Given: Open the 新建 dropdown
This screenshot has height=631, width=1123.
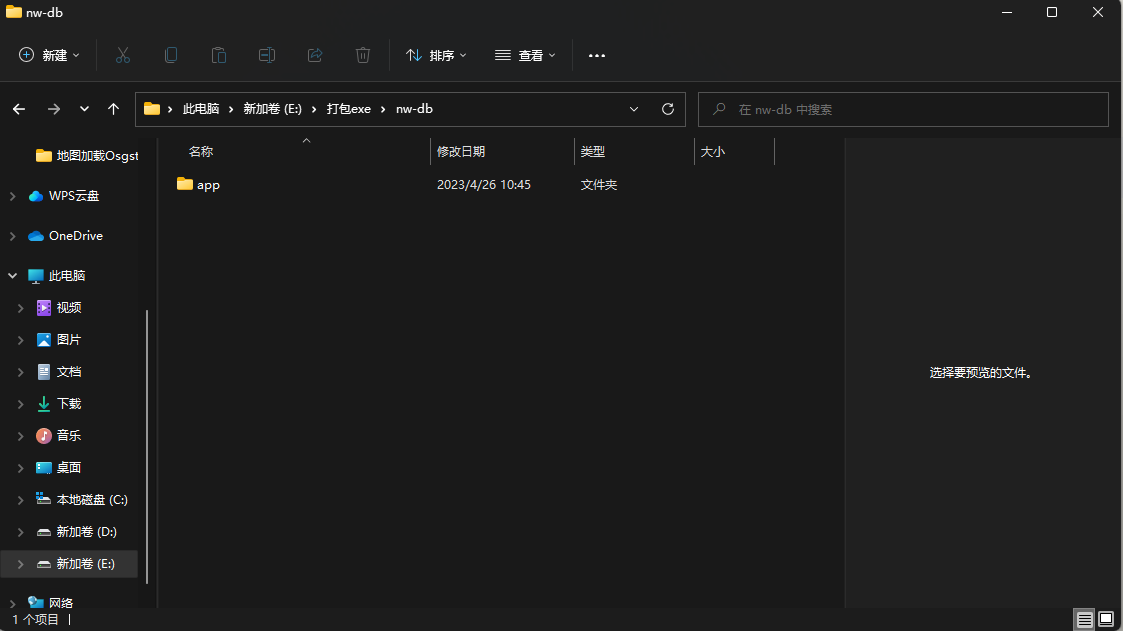Looking at the screenshot, I should (x=48, y=55).
